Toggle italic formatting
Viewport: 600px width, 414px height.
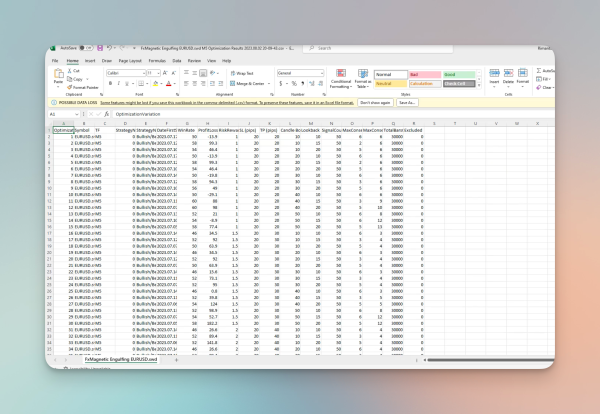pyautogui.click(x=119, y=83)
